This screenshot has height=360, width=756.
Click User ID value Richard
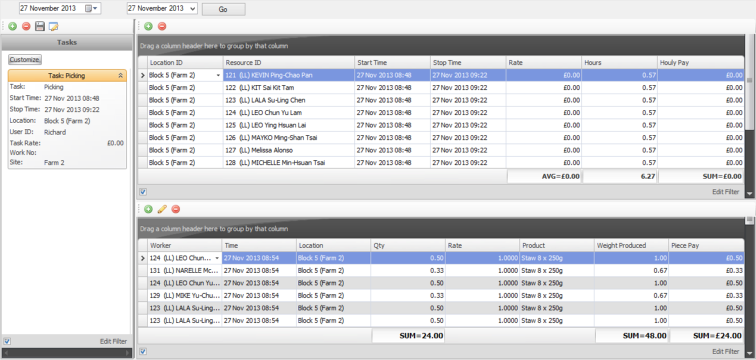pos(55,132)
